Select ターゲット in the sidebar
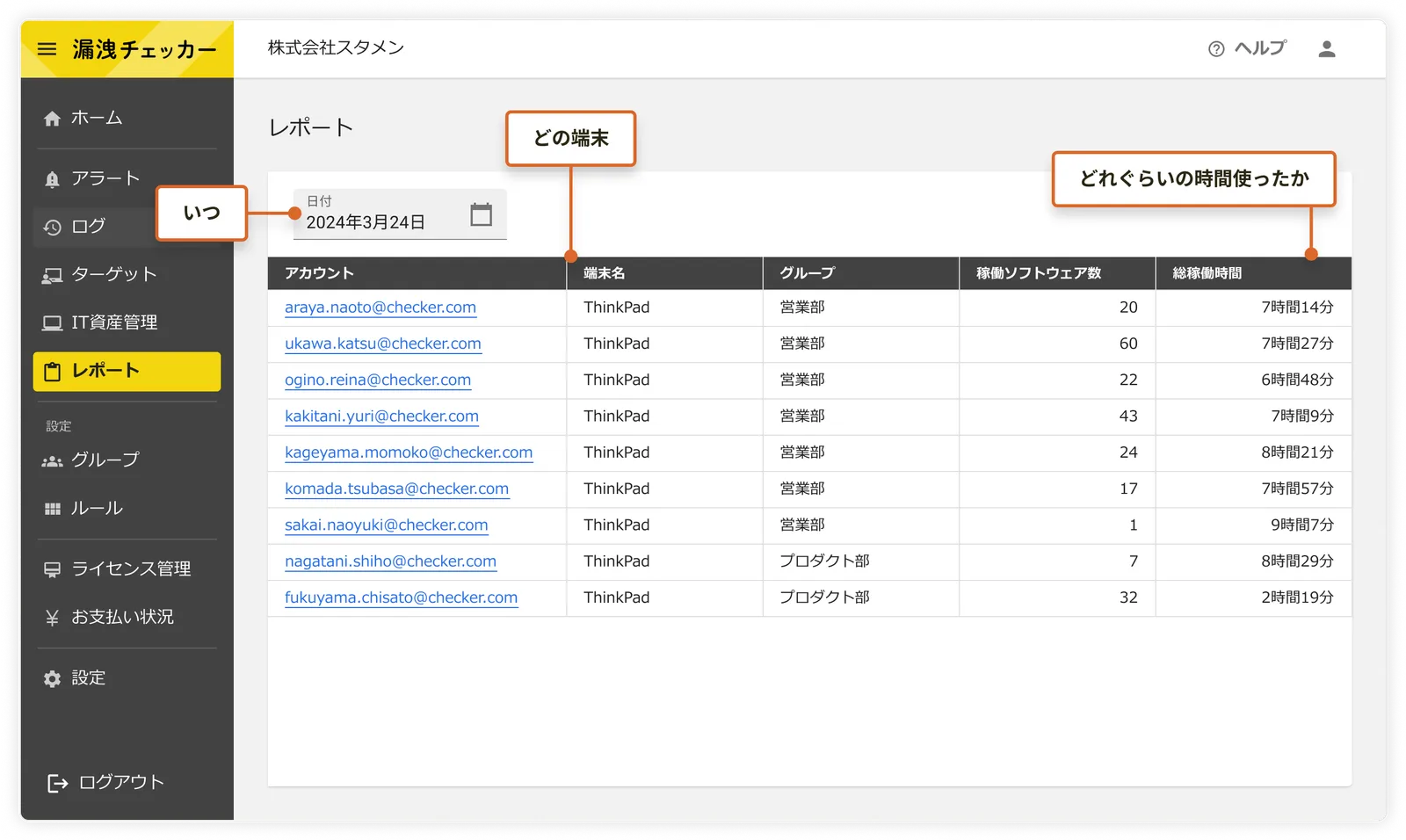Viewport: 1406px width, 840px height. point(127,275)
